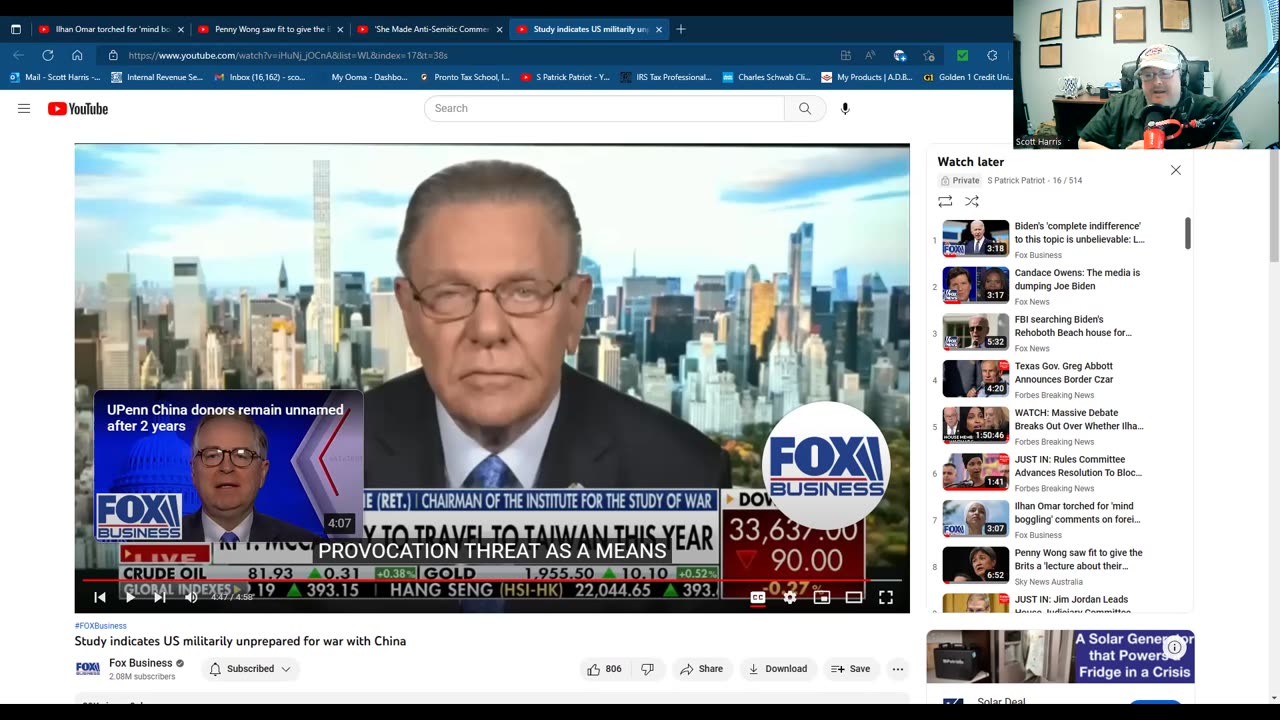Play "Penny Wong saw fit" playlist entry
Screen dimensions: 1280x720
pos(1060,566)
